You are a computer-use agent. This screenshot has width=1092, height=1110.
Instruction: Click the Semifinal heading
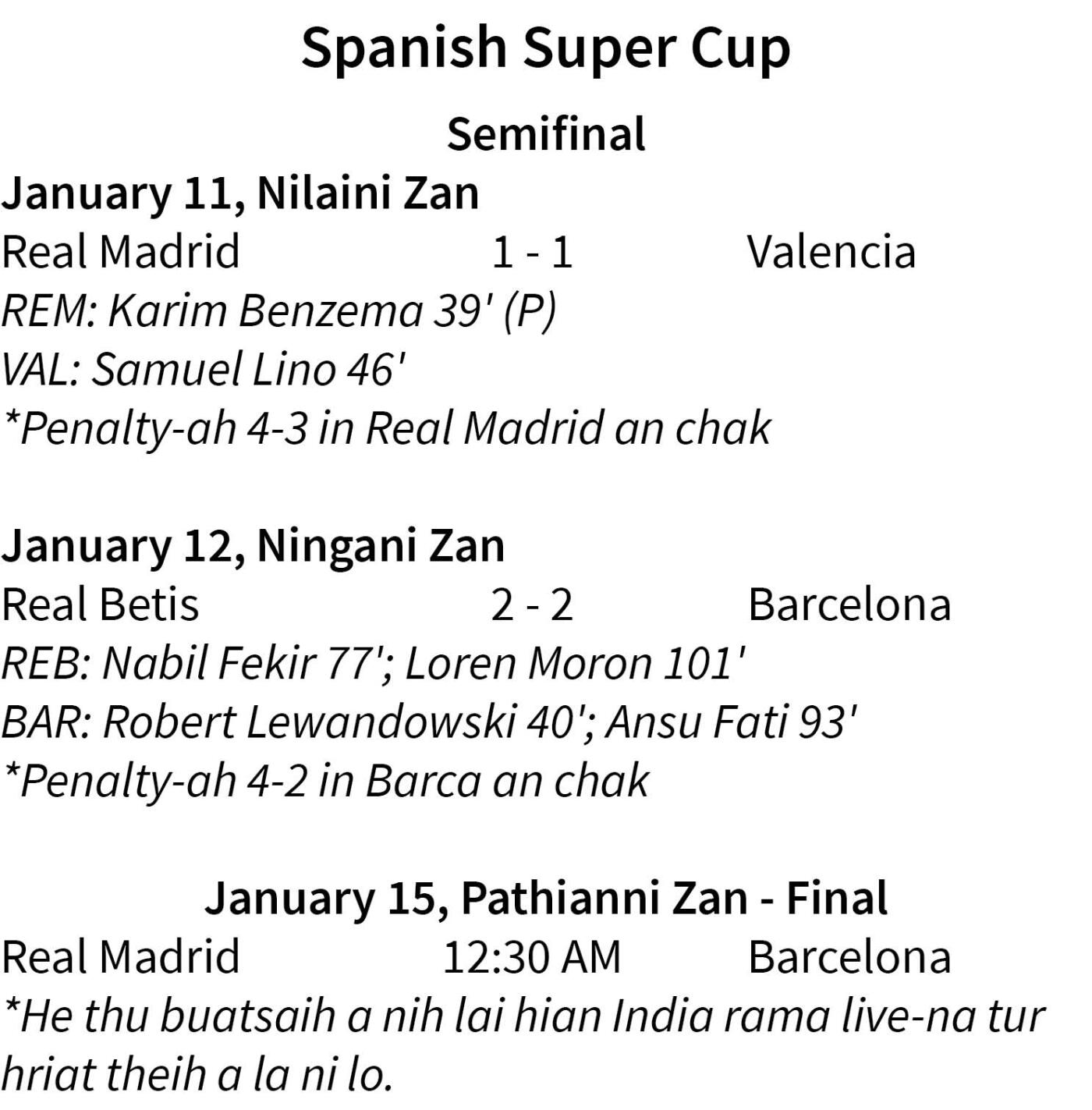click(546, 133)
